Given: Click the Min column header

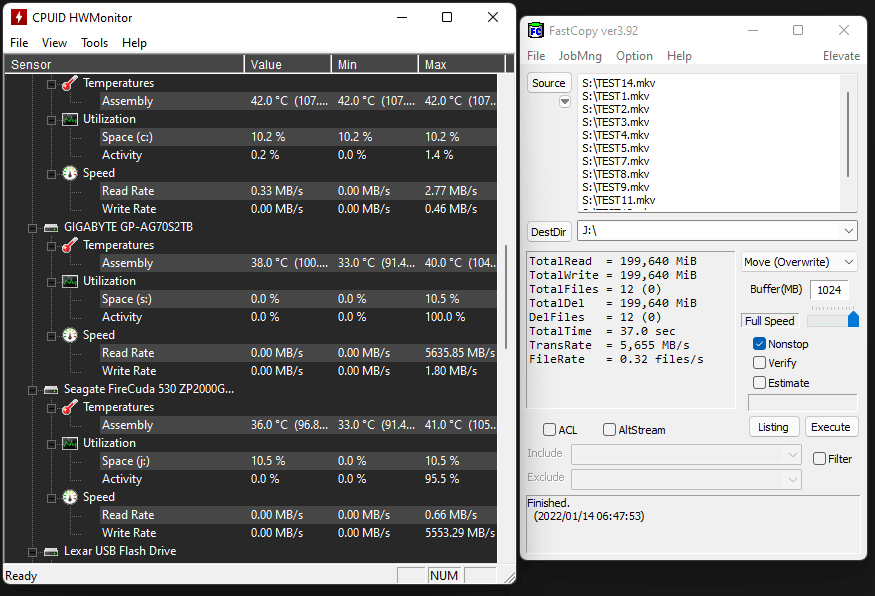Looking at the screenshot, I should pyautogui.click(x=375, y=65).
